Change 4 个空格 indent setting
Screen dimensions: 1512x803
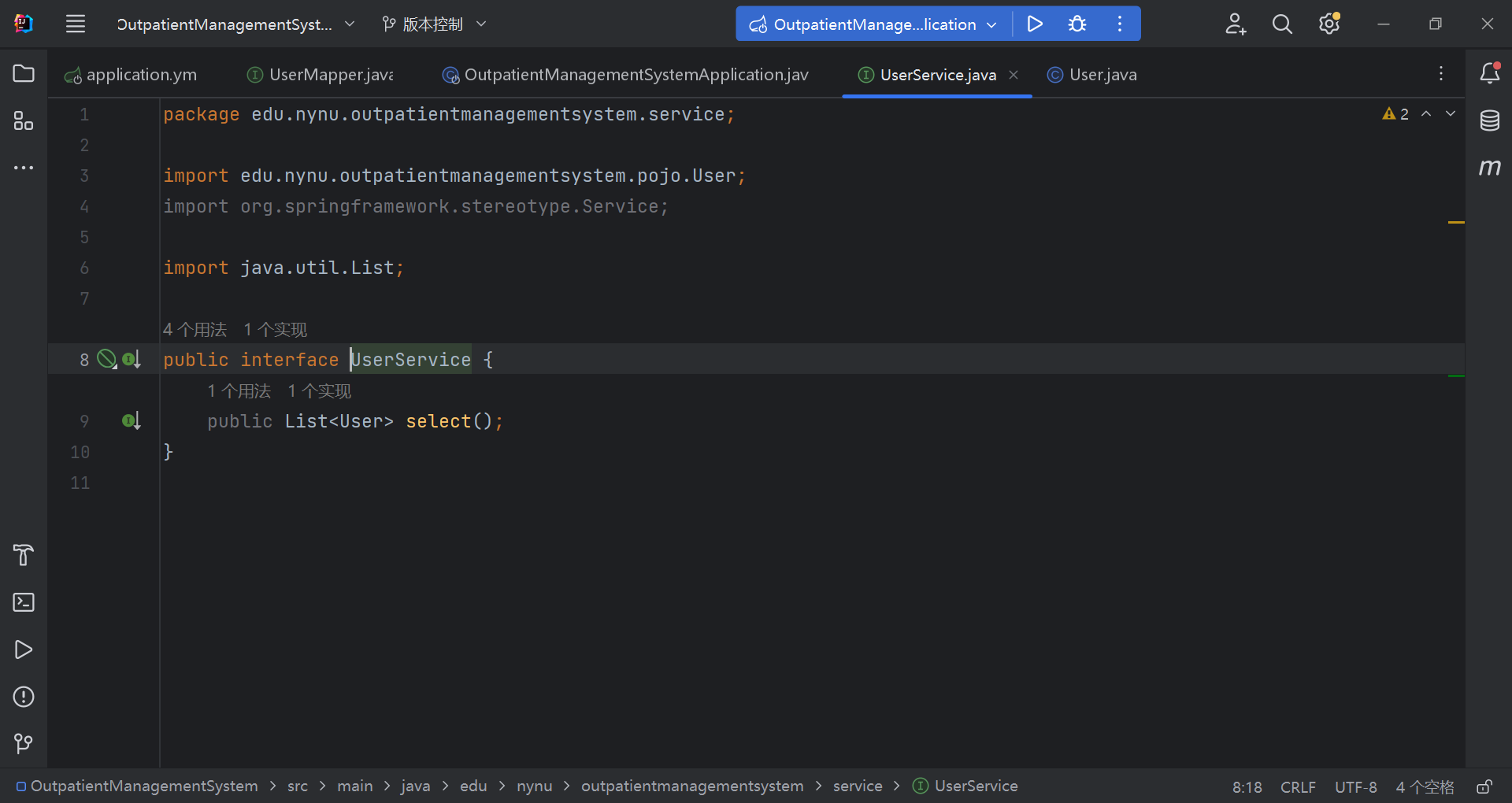(1425, 787)
